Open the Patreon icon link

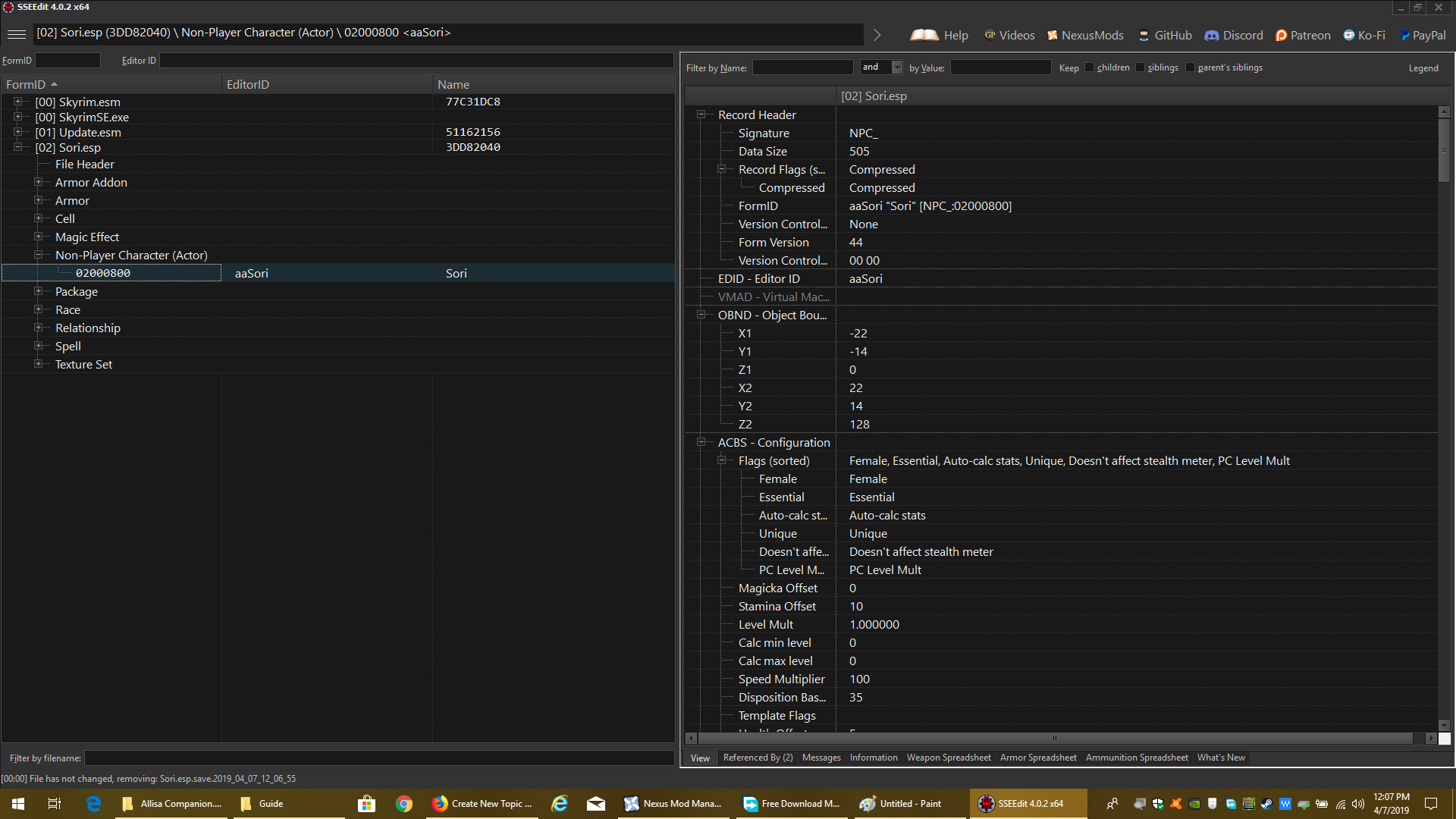coord(1281,35)
